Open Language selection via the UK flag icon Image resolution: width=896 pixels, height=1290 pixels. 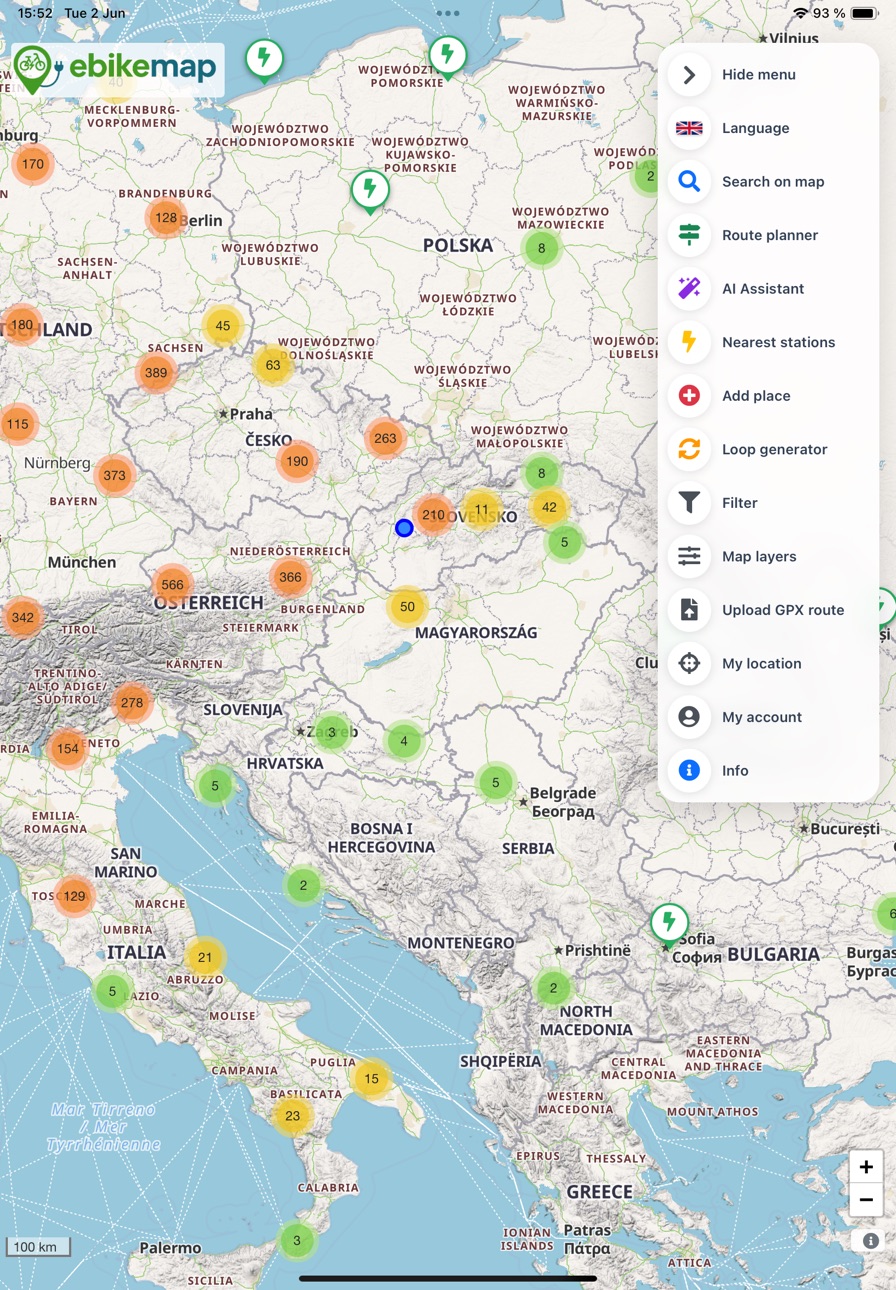pyautogui.click(x=689, y=128)
